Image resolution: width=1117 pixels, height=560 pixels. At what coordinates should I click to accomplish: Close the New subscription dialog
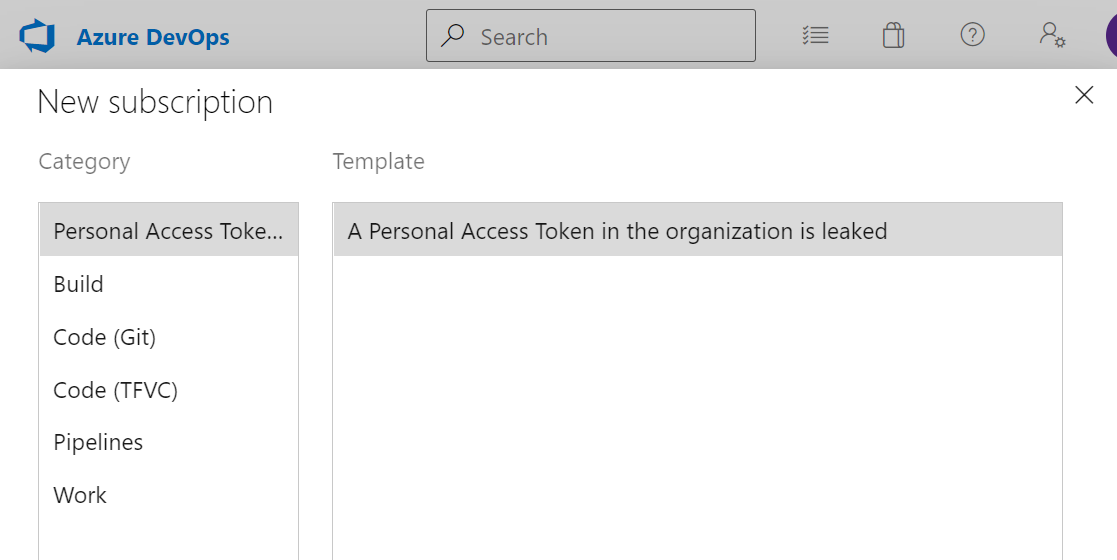(x=1084, y=95)
